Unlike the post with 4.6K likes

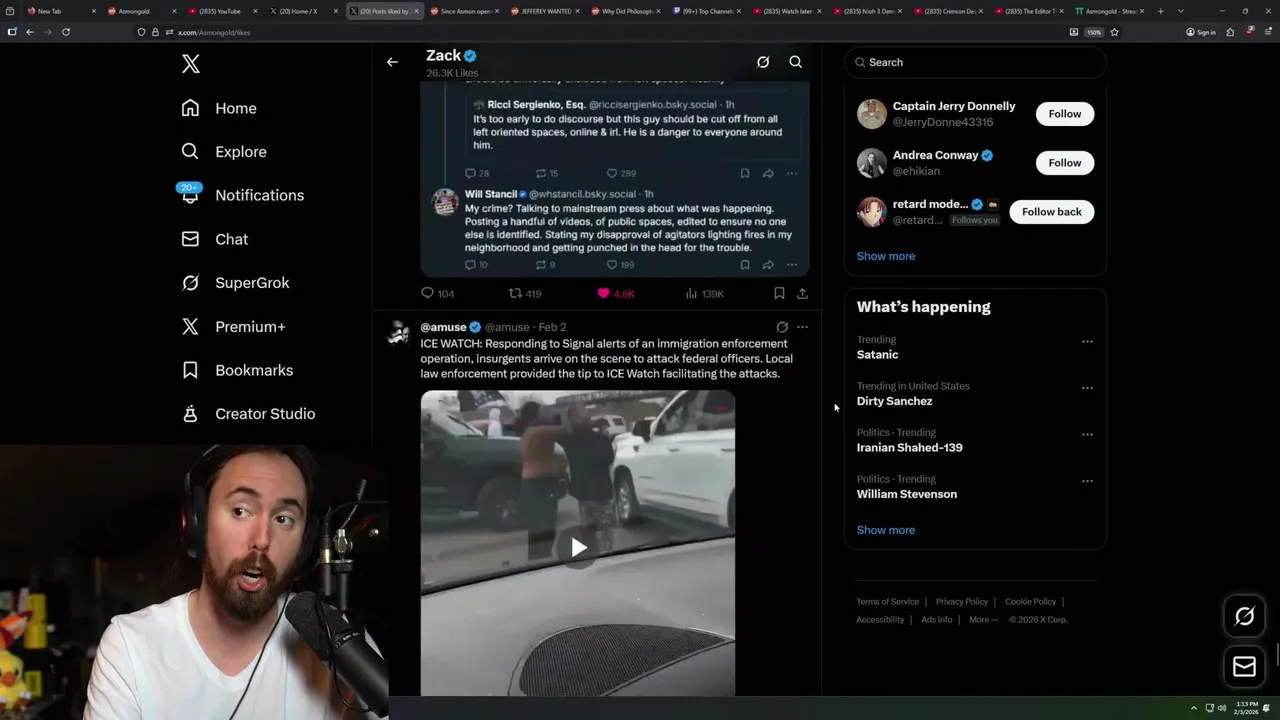click(615, 293)
